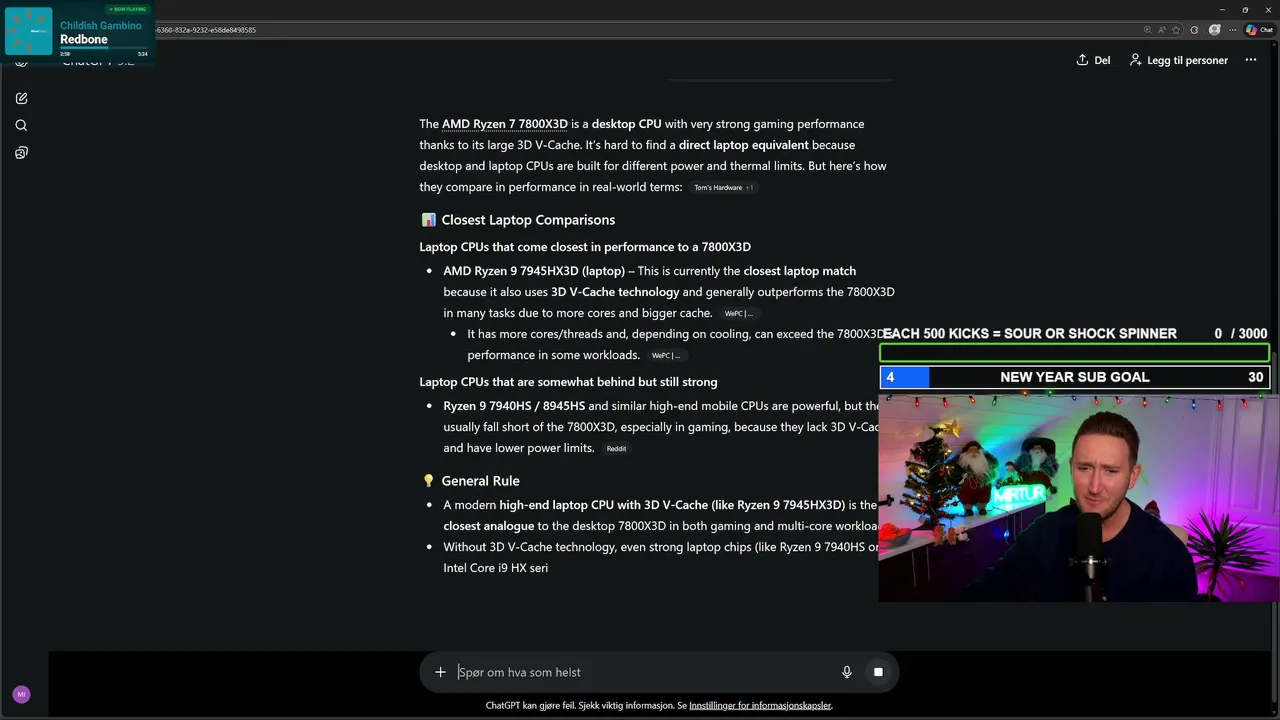Image resolution: width=1280 pixels, height=720 pixels.
Task: Click 'Laptop CPUs that are somewhat behind' subheading
Action: click(x=568, y=382)
